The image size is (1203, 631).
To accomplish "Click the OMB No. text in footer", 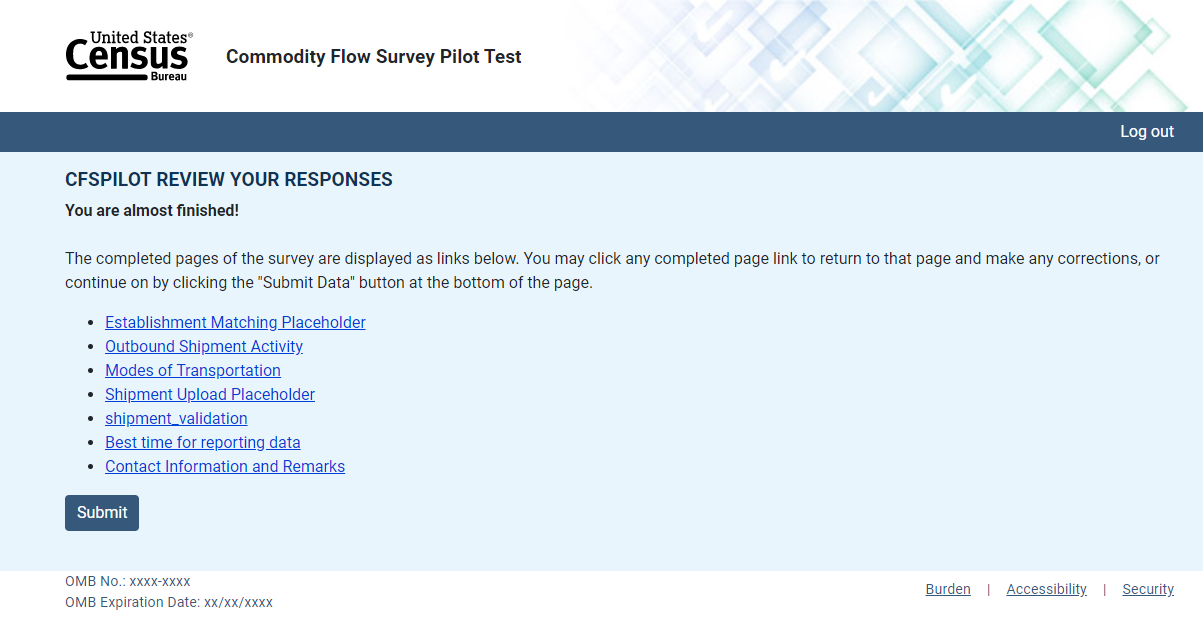I will click(x=128, y=582).
